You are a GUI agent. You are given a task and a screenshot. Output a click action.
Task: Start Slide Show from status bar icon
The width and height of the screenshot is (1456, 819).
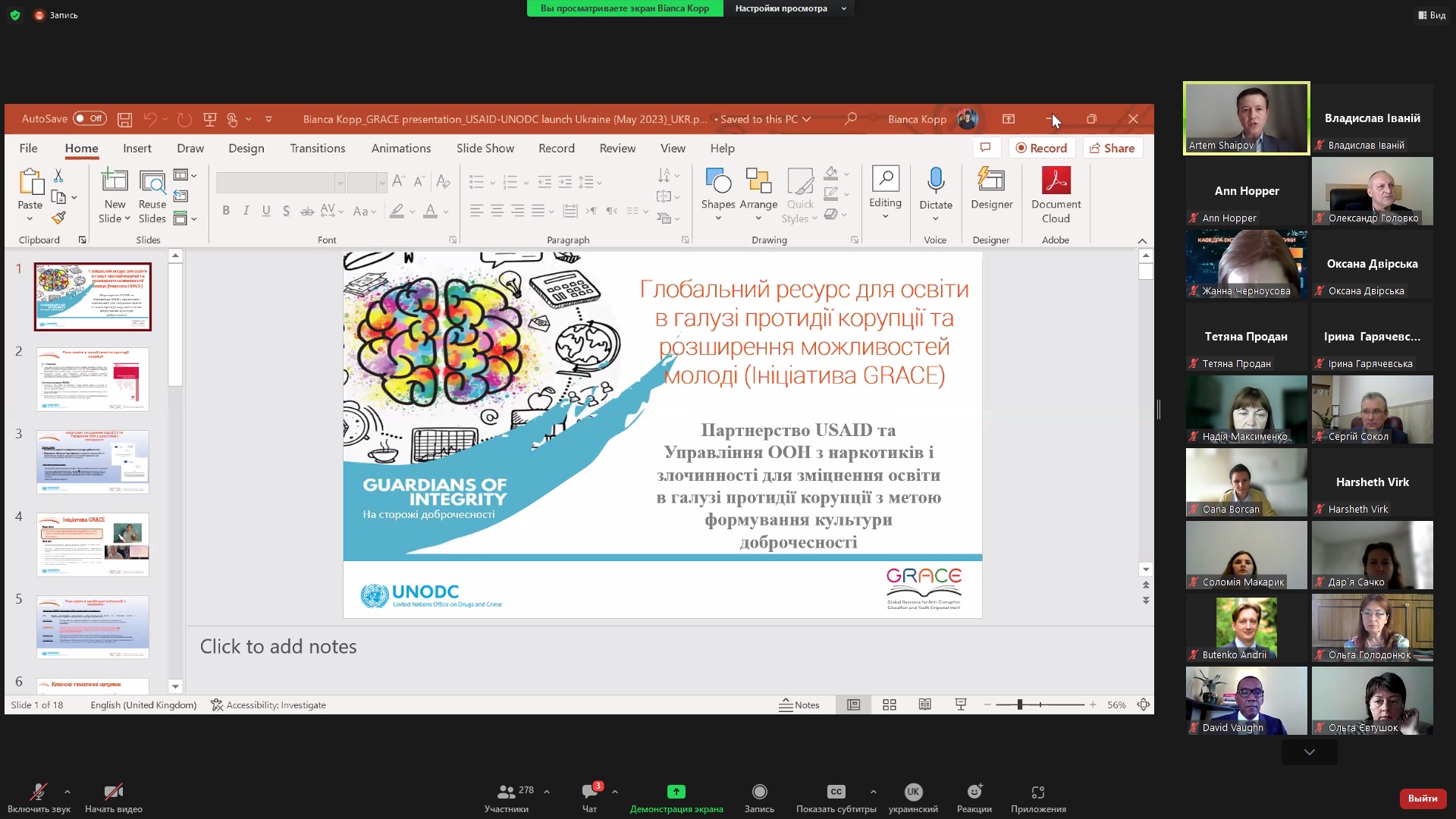click(x=961, y=704)
